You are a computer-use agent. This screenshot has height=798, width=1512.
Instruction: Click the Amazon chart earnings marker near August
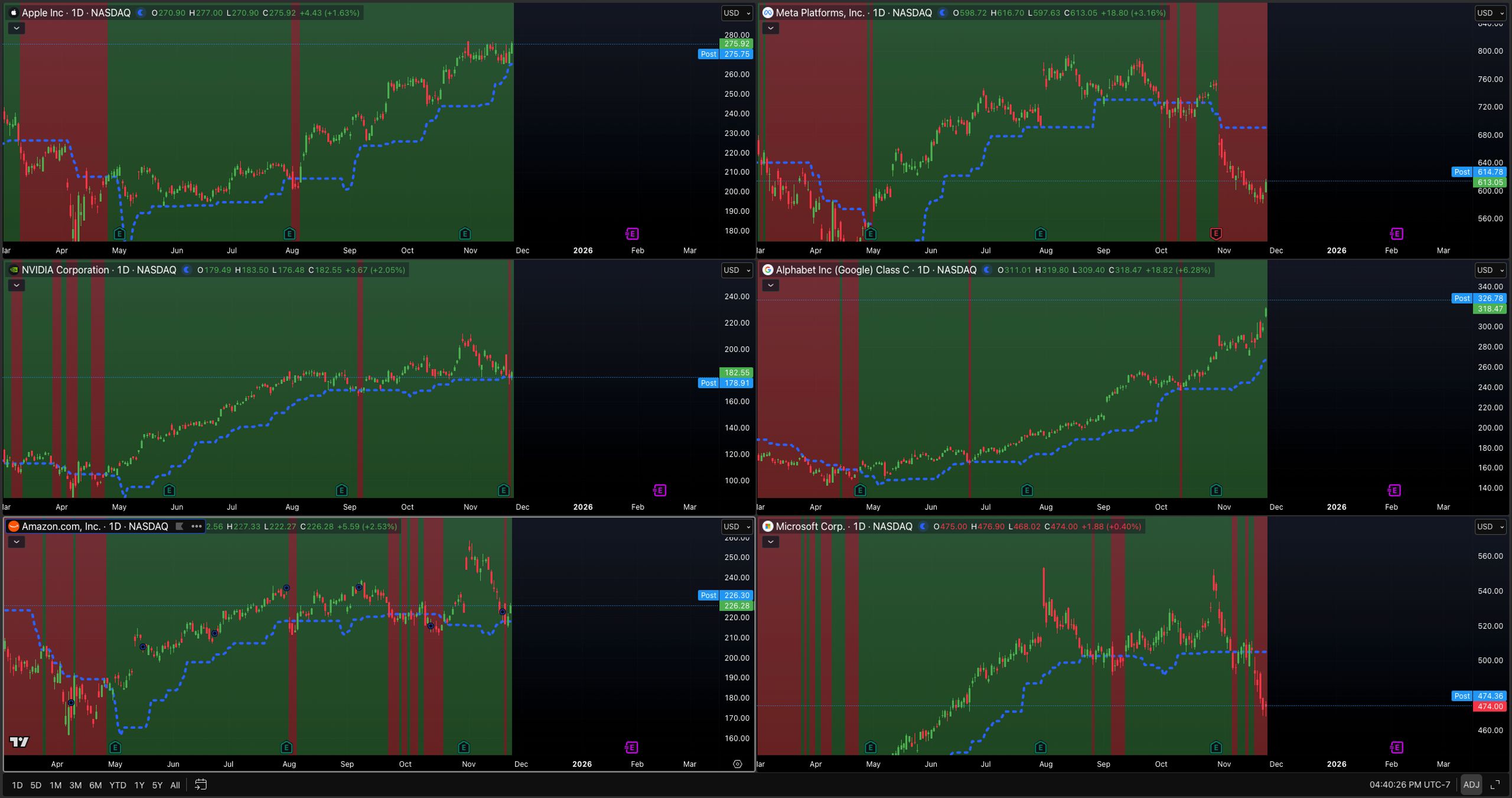point(286,748)
